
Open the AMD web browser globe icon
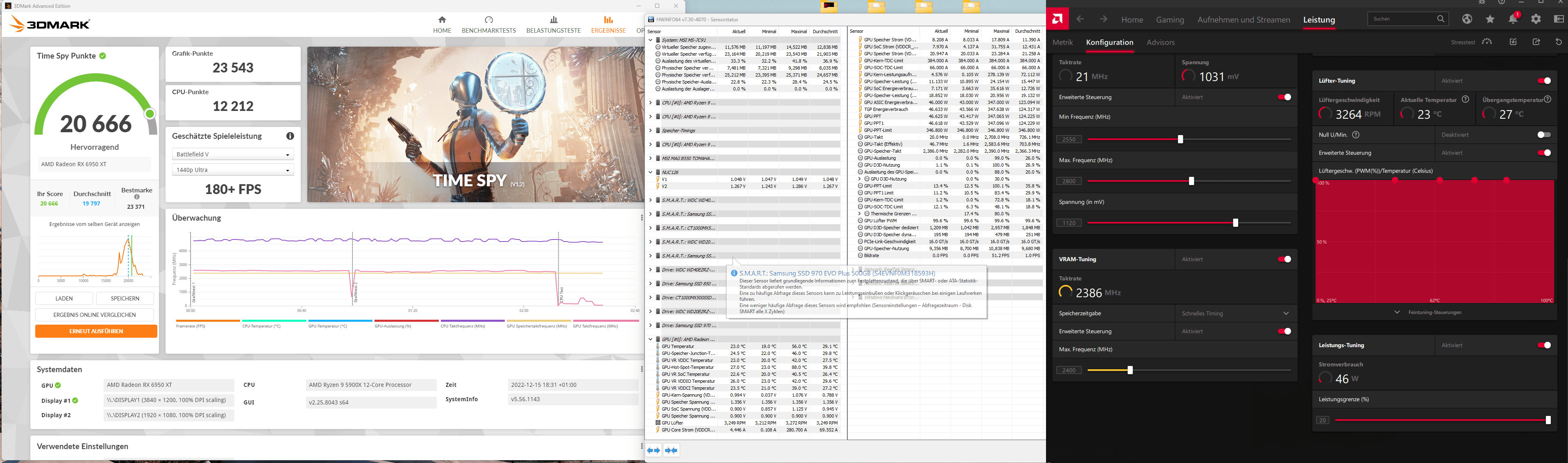pos(1468,20)
